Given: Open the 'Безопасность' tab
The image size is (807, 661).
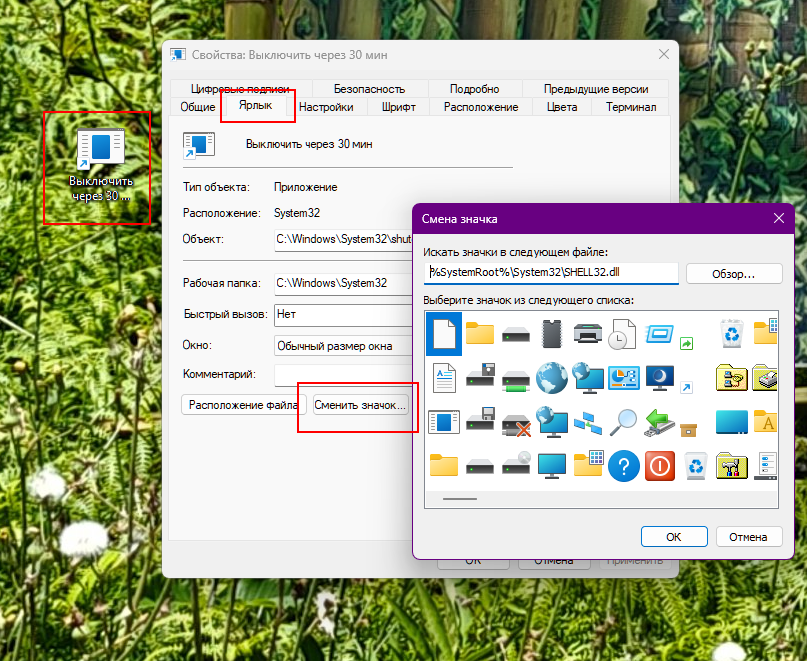Looking at the screenshot, I should pos(369,89).
